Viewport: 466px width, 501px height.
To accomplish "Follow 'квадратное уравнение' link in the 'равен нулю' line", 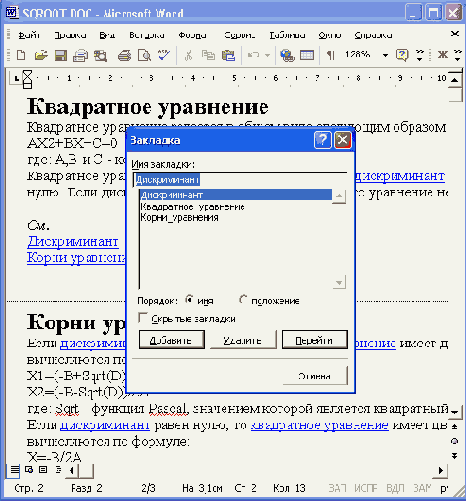I will click(x=320, y=425).
